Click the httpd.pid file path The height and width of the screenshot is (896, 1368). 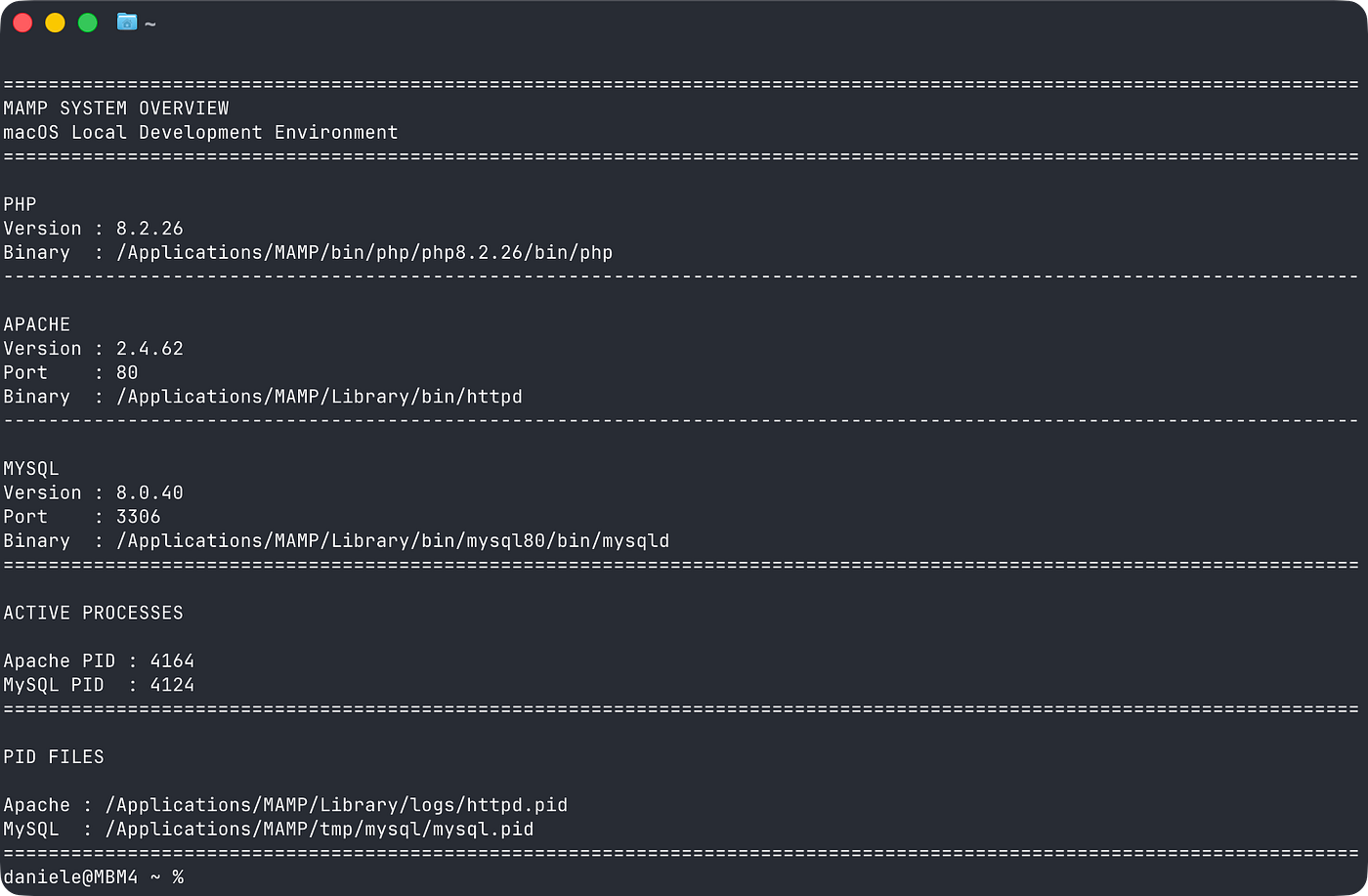pyautogui.click(x=336, y=806)
